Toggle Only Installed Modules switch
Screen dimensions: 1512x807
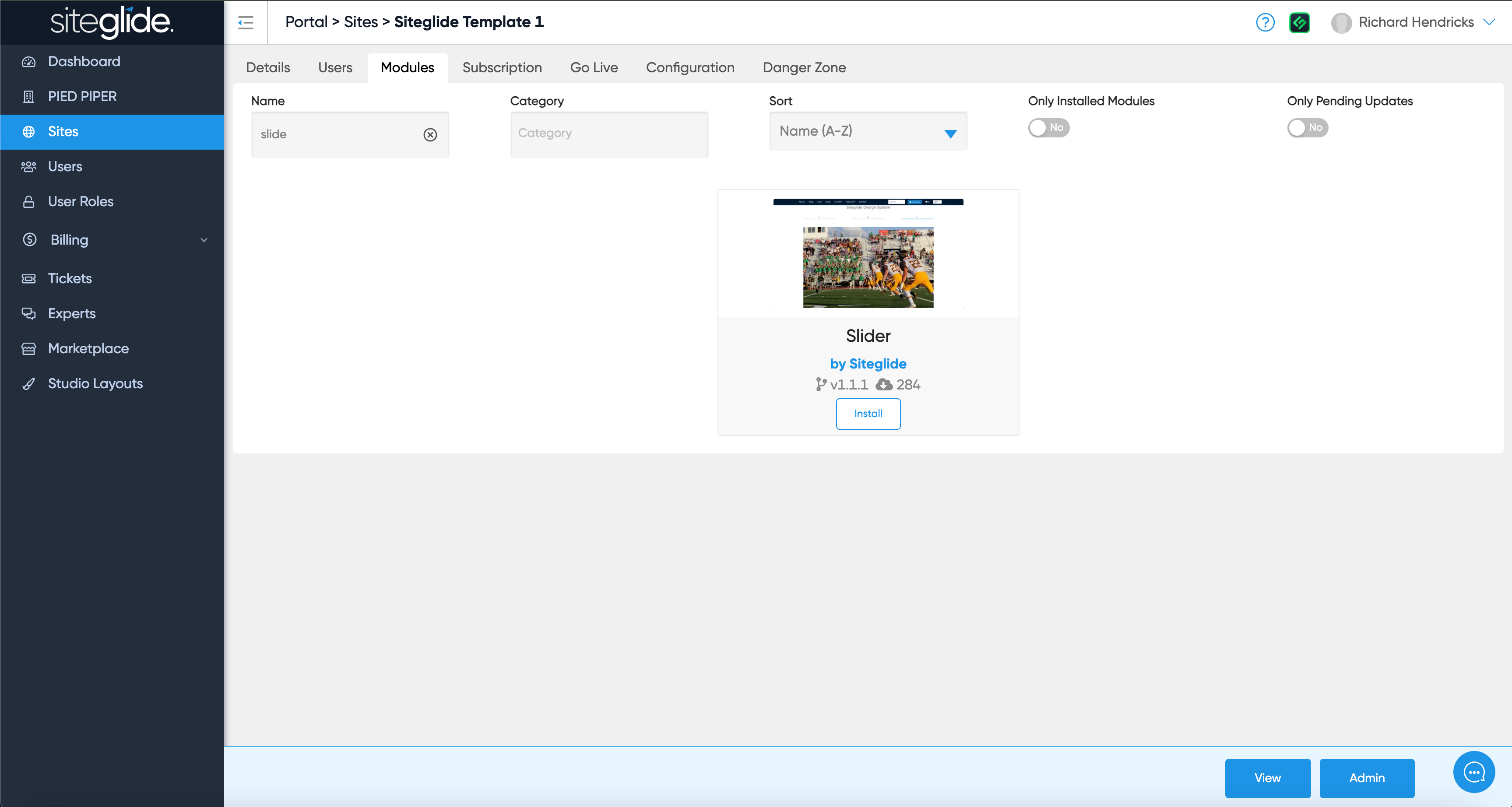[1048, 127]
